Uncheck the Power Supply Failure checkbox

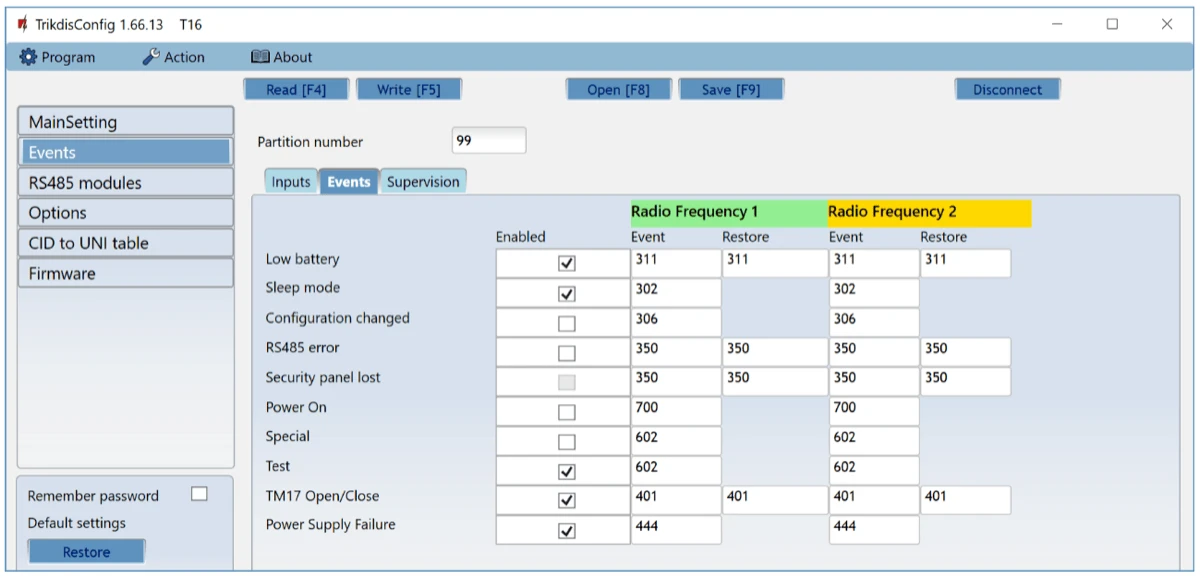(566, 531)
